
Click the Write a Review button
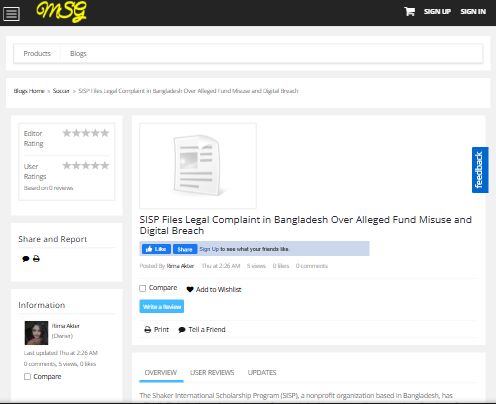(x=162, y=306)
